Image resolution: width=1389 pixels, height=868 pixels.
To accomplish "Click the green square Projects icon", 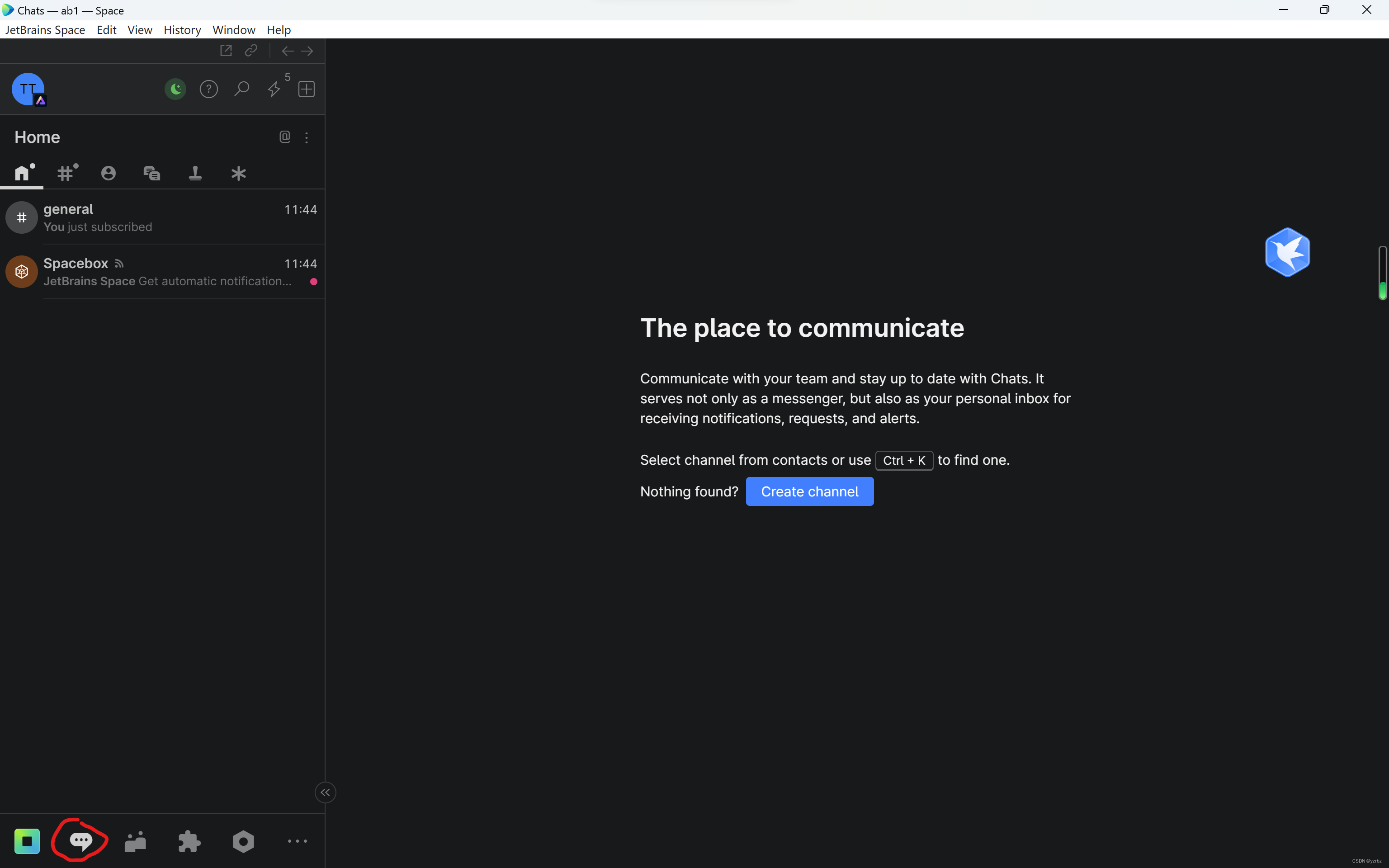I will tap(27, 842).
